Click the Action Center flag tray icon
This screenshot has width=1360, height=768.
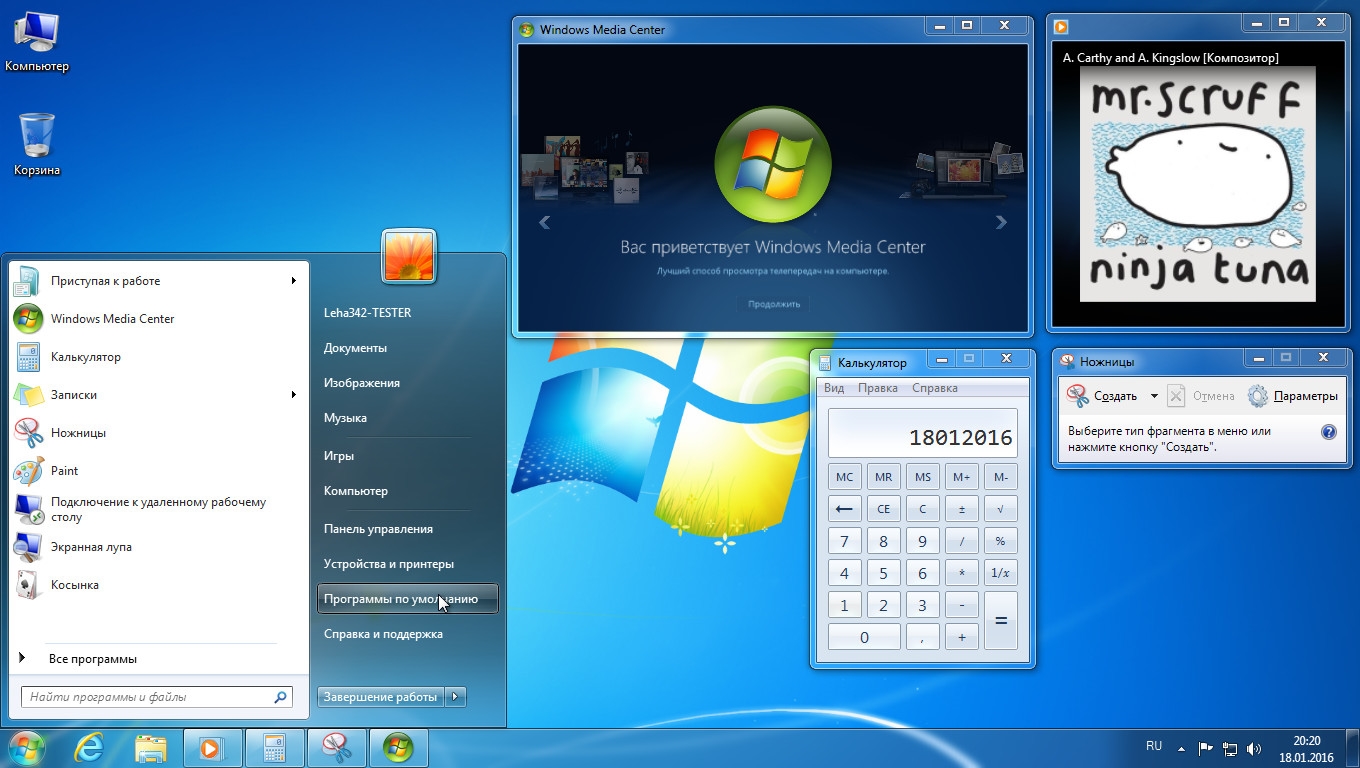point(1205,748)
